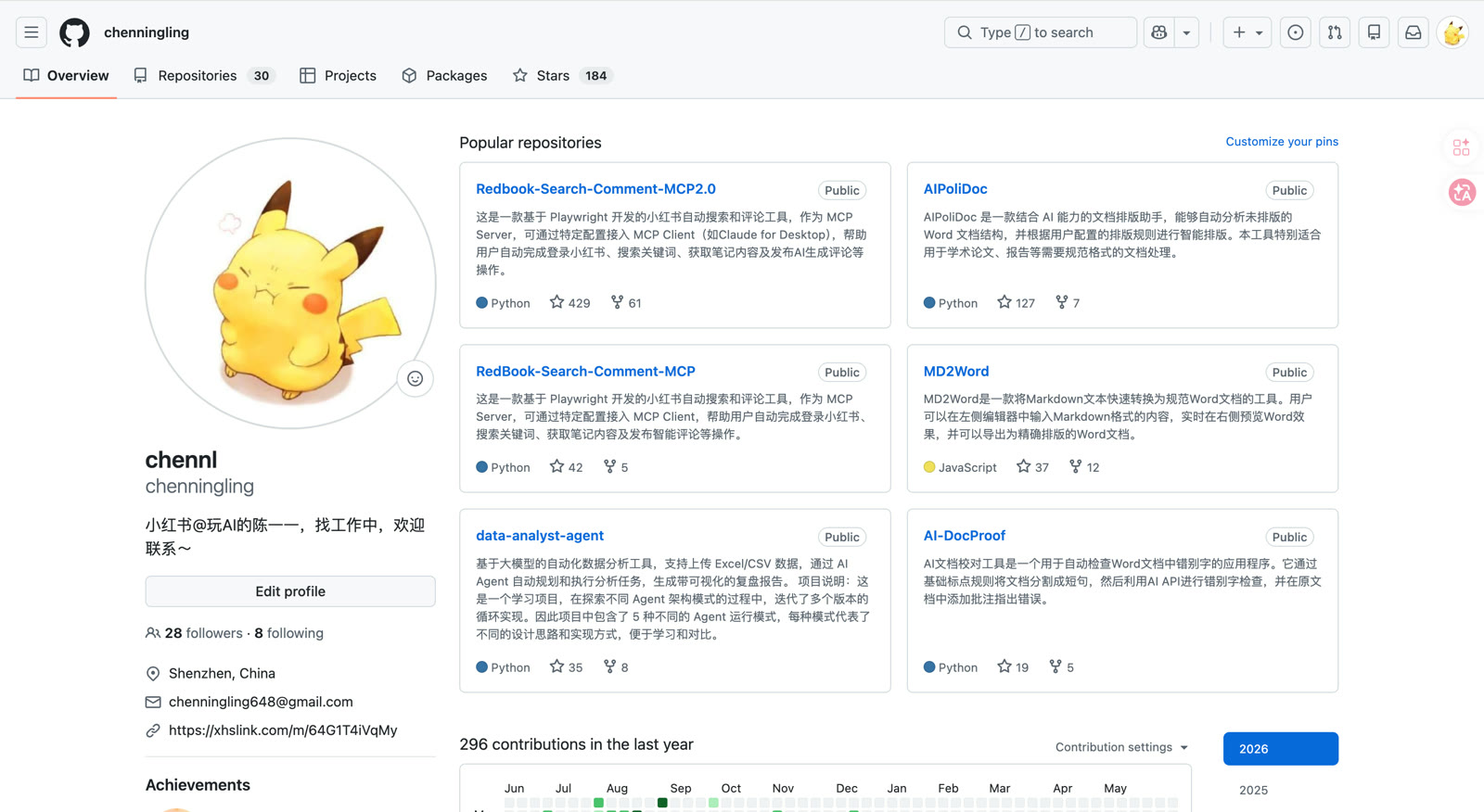Click the Edit profile button

click(290, 591)
